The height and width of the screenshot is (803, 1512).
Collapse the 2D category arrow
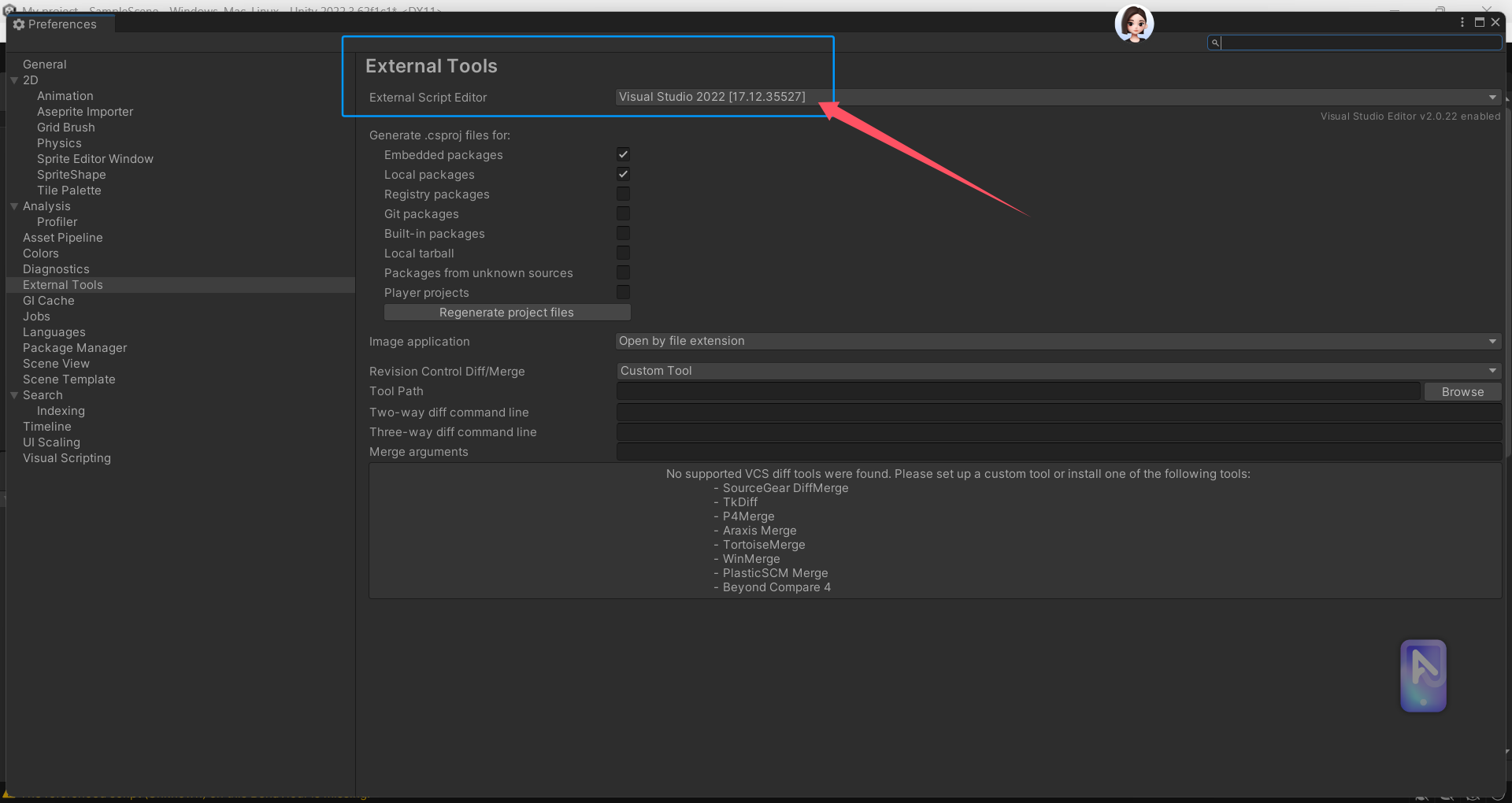(x=14, y=80)
